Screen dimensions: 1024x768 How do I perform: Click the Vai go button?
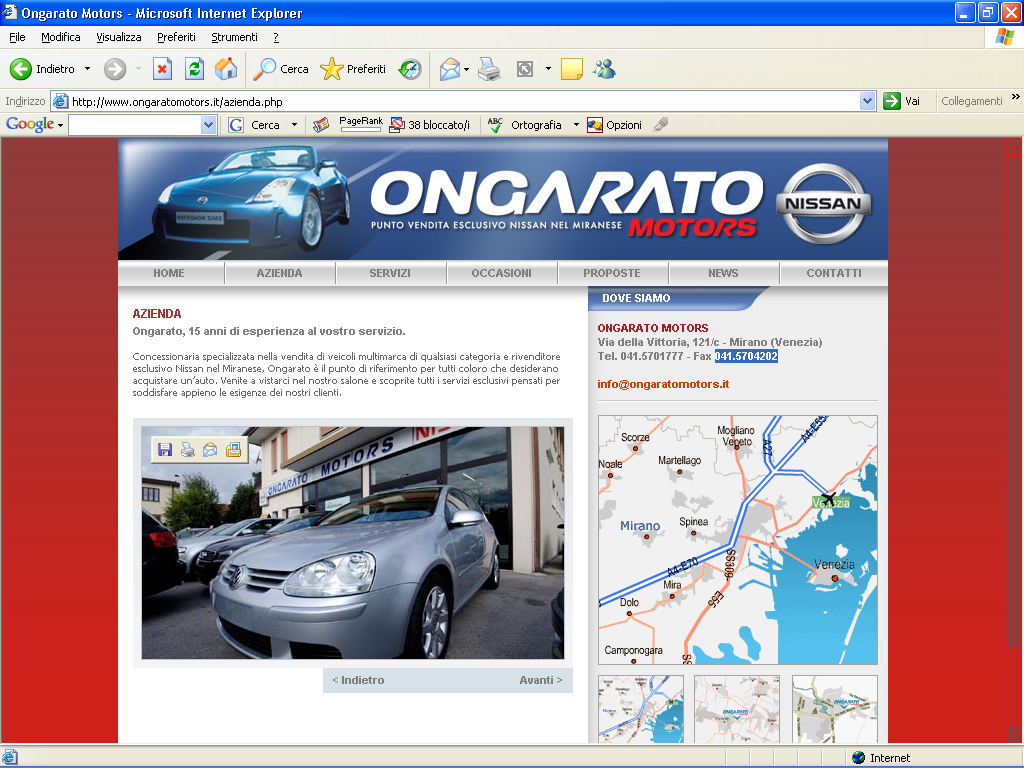902,101
